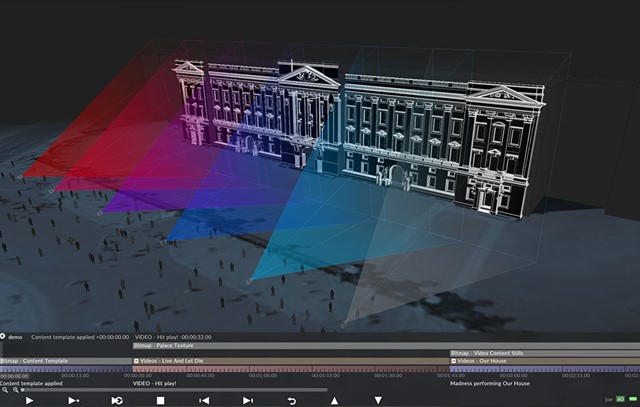
Task: Start timeline playback with the Play button
Action: tap(29, 400)
